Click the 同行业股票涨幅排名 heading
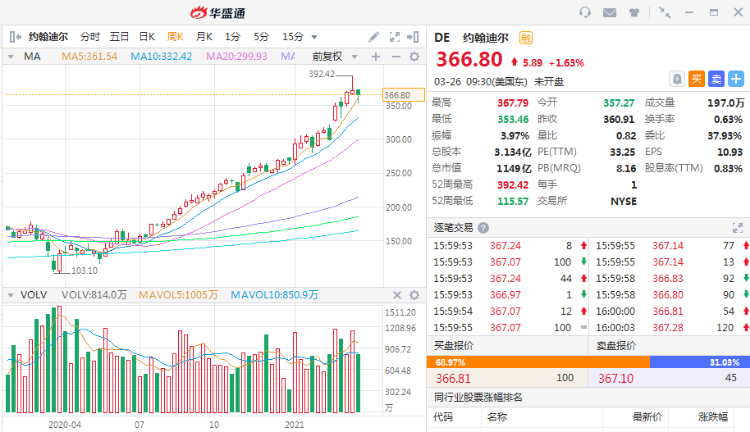Image resolution: width=750 pixels, height=432 pixels. point(478,397)
